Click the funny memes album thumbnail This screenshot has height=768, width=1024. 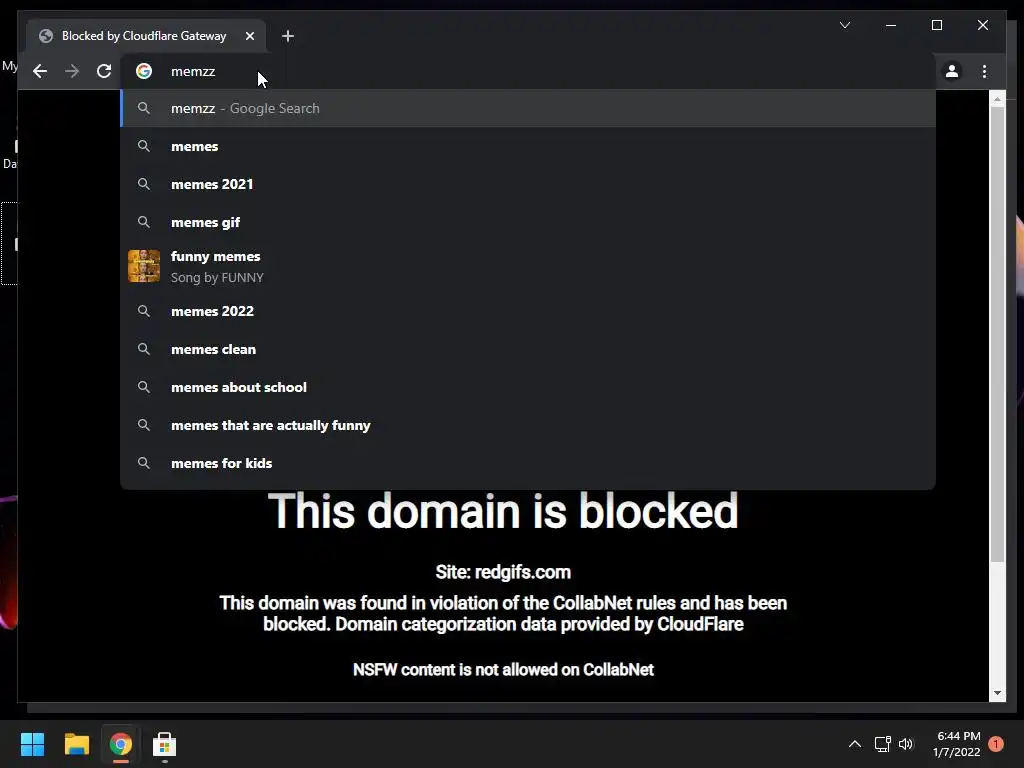[x=144, y=266]
